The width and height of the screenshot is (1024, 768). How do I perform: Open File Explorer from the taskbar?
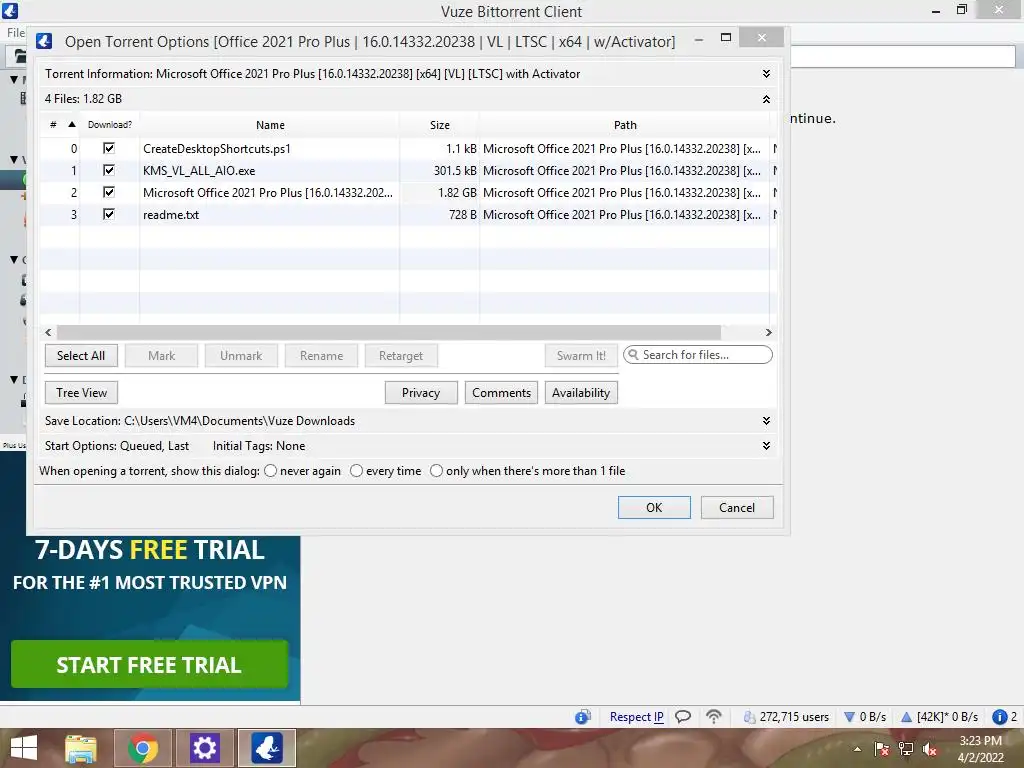(x=81, y=748)
